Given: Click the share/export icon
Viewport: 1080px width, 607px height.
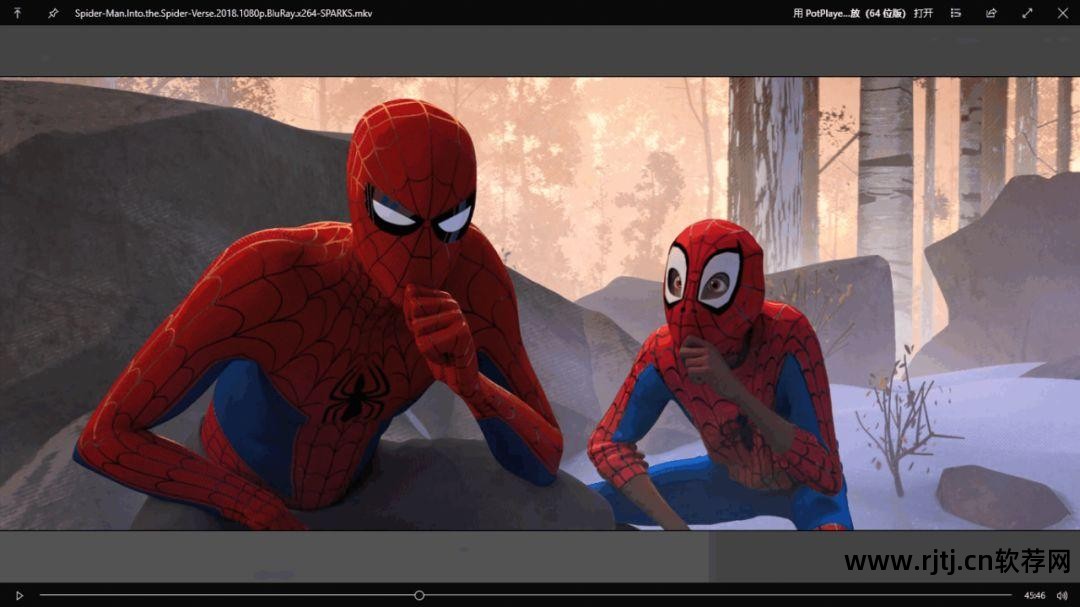Looking at the screenshot, I should (991, 13).
